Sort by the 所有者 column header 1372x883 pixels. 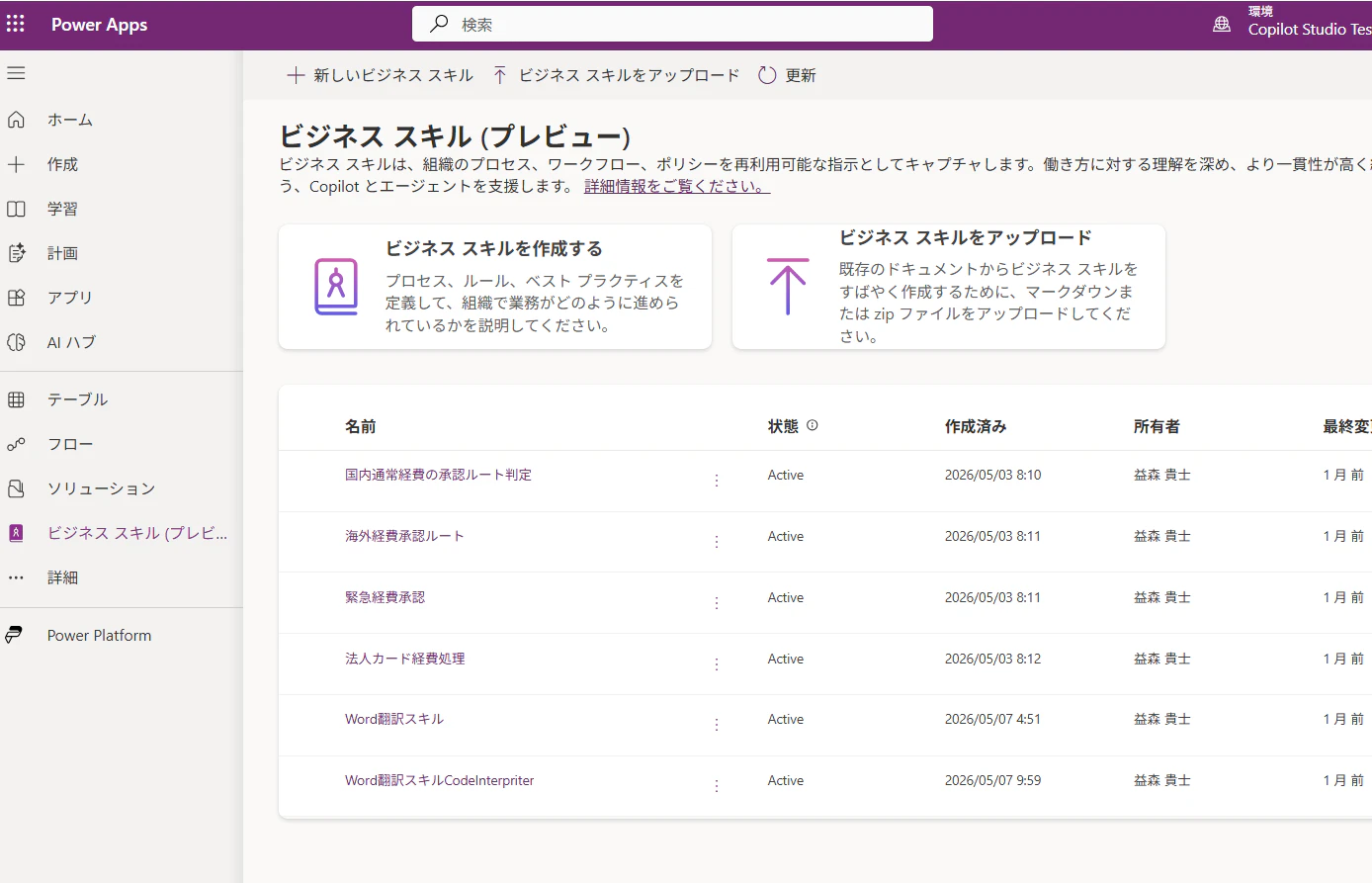coord(1157,426)
